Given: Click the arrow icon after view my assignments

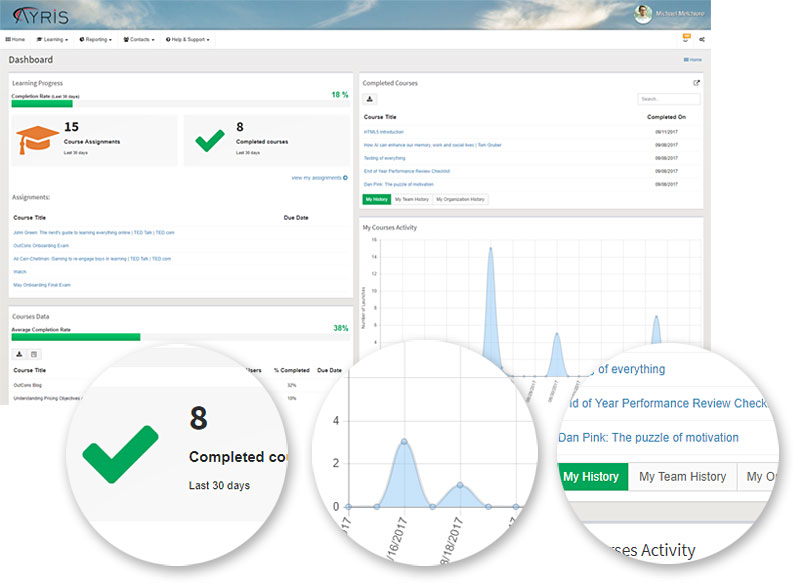Looking at the screenshot, I should (345, 178).
